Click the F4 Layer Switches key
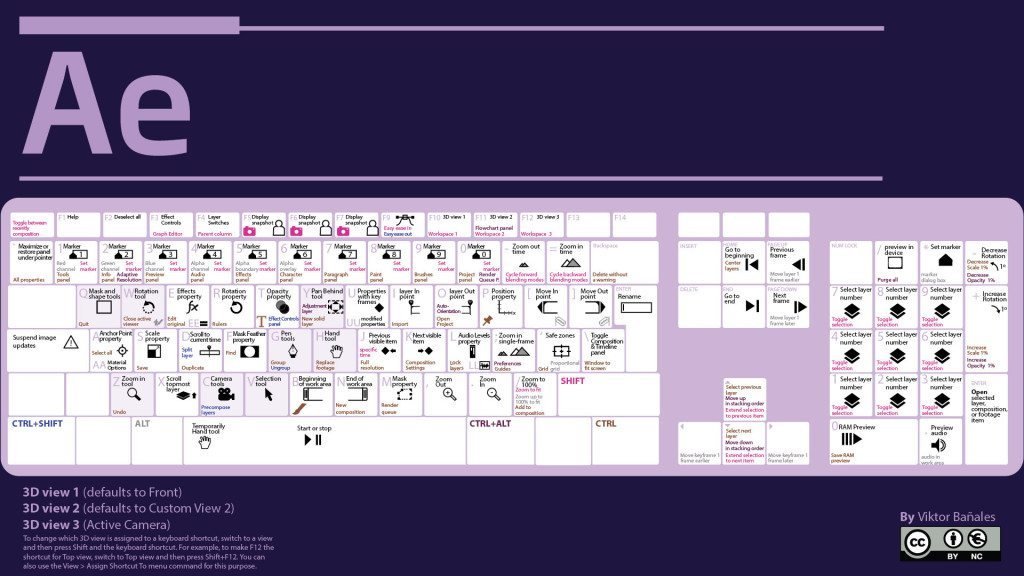1024x576 pixels. coord(217,225)
